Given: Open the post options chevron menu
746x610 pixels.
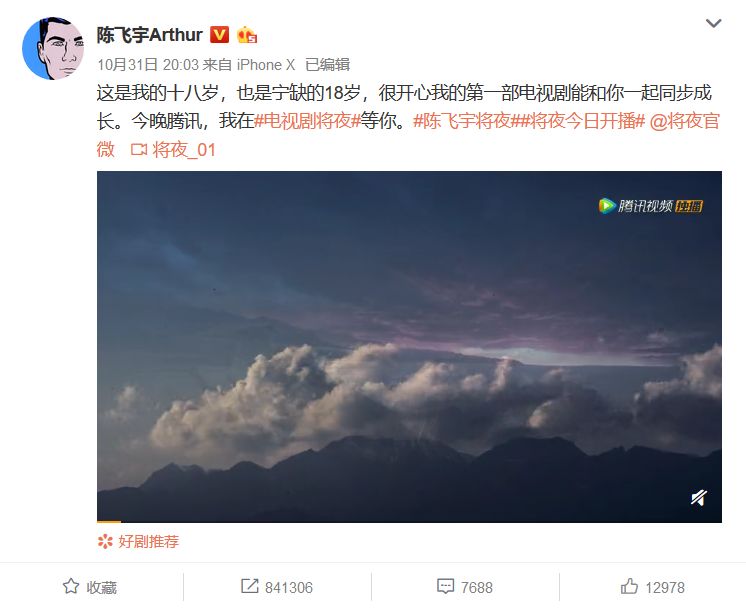Looking at the screenshot, I should point(713,23).
